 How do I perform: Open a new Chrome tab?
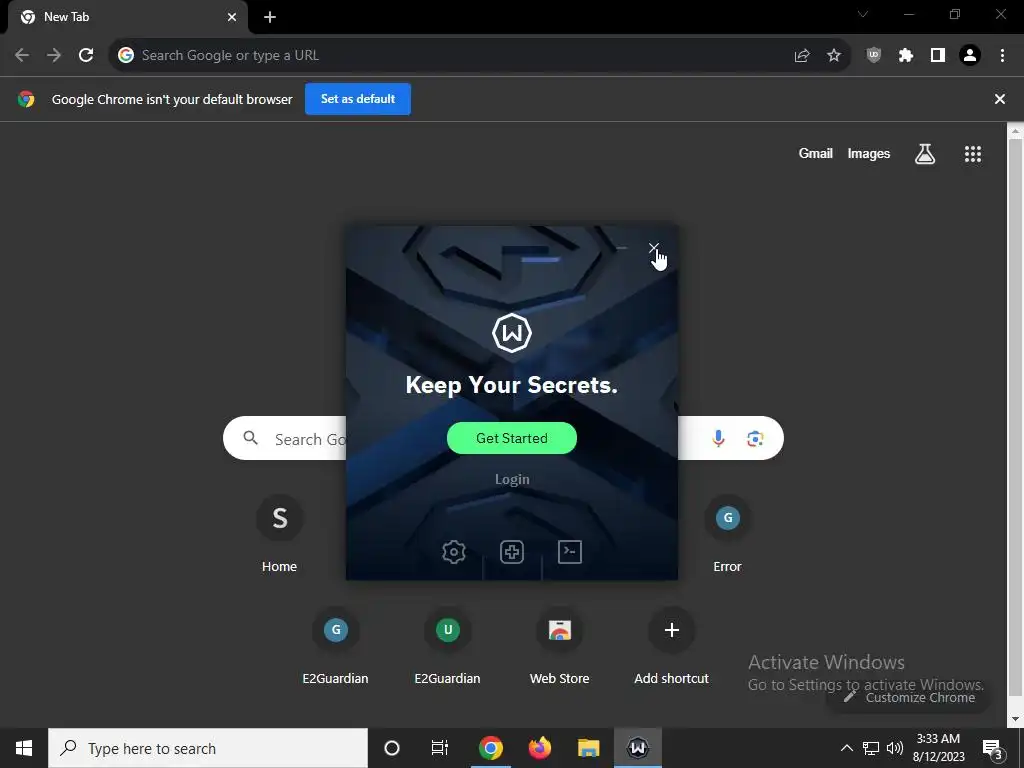270,17
